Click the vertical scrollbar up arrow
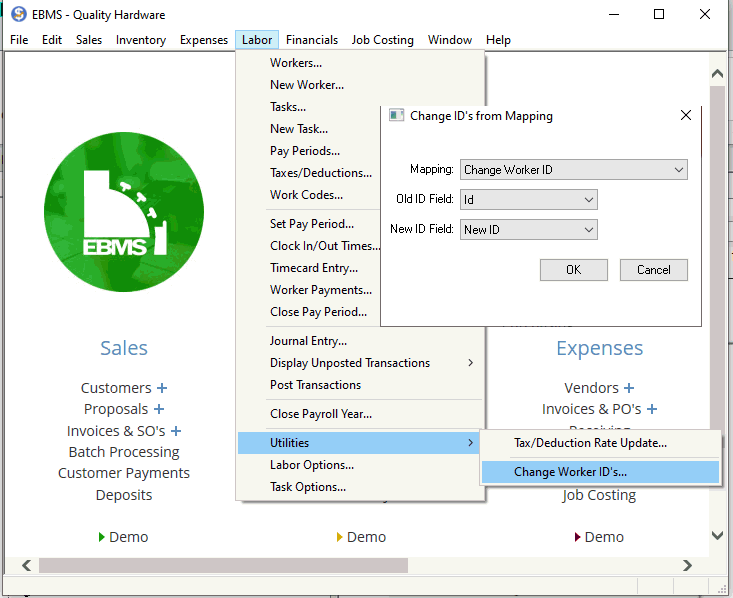The width and height of the screenshot is (733, 598). click(717, 73)
